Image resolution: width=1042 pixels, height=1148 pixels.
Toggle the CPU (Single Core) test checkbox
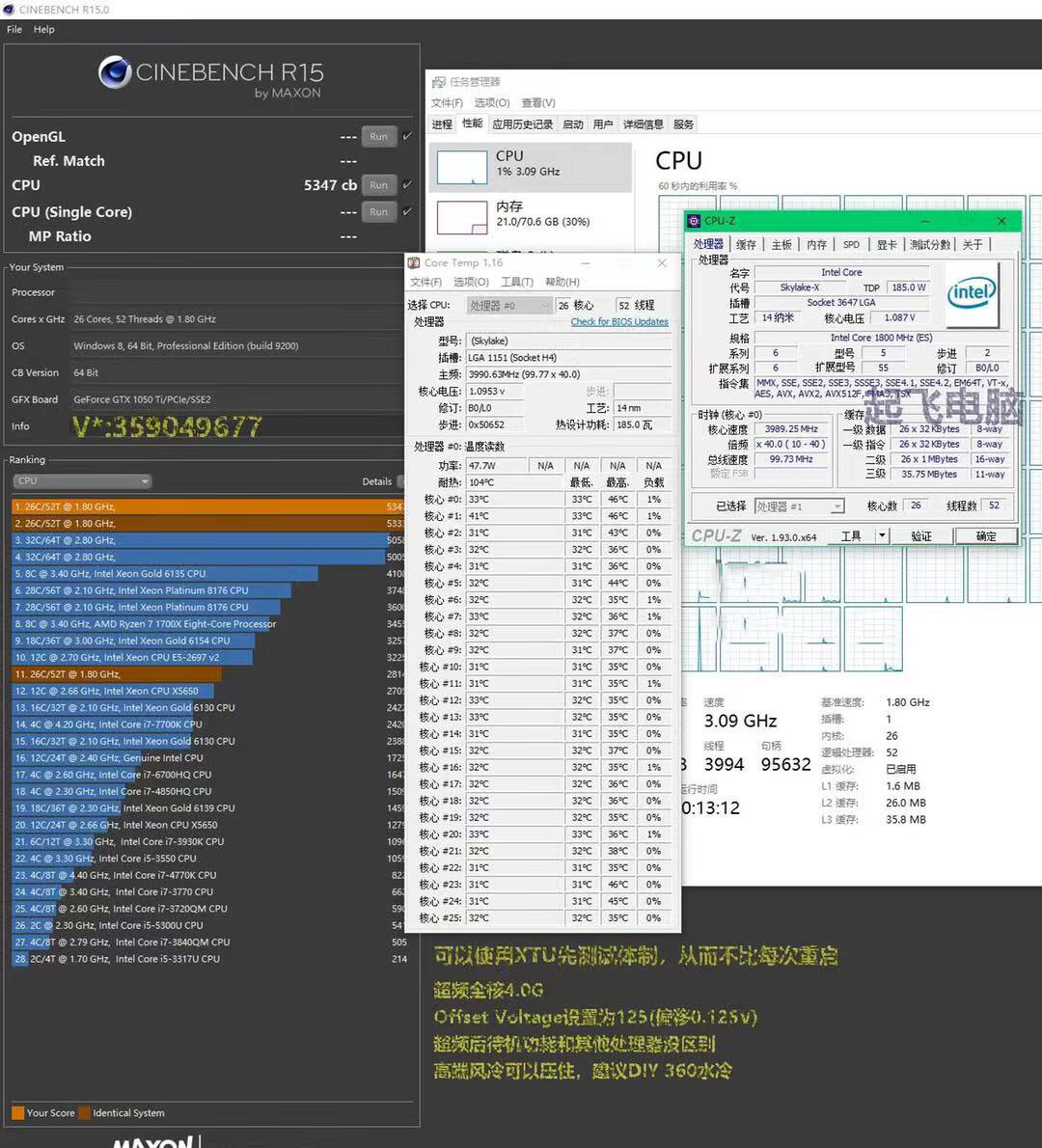coord(408,211)
